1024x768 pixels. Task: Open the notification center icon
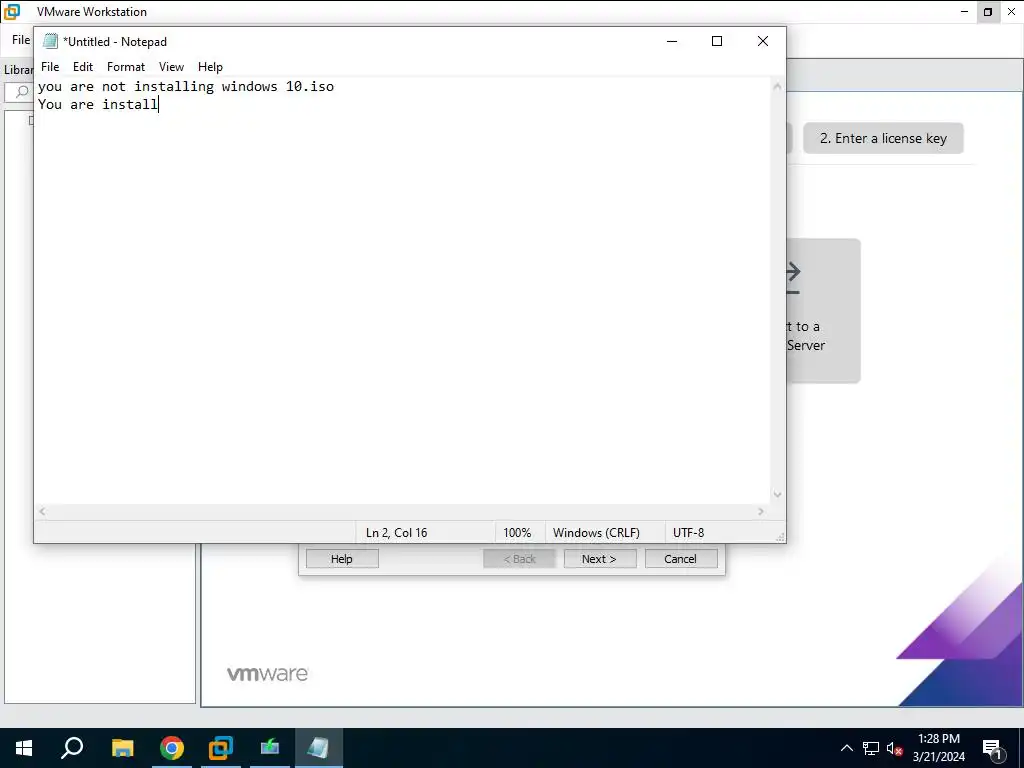993,748
